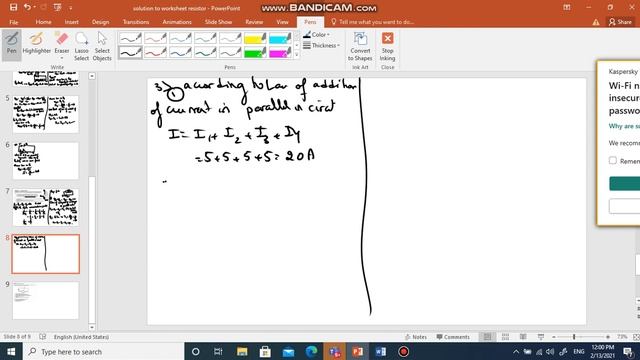Switch to the View tab
The width and height of the screenshot is (640, 360).
click(x=282, y=22)
